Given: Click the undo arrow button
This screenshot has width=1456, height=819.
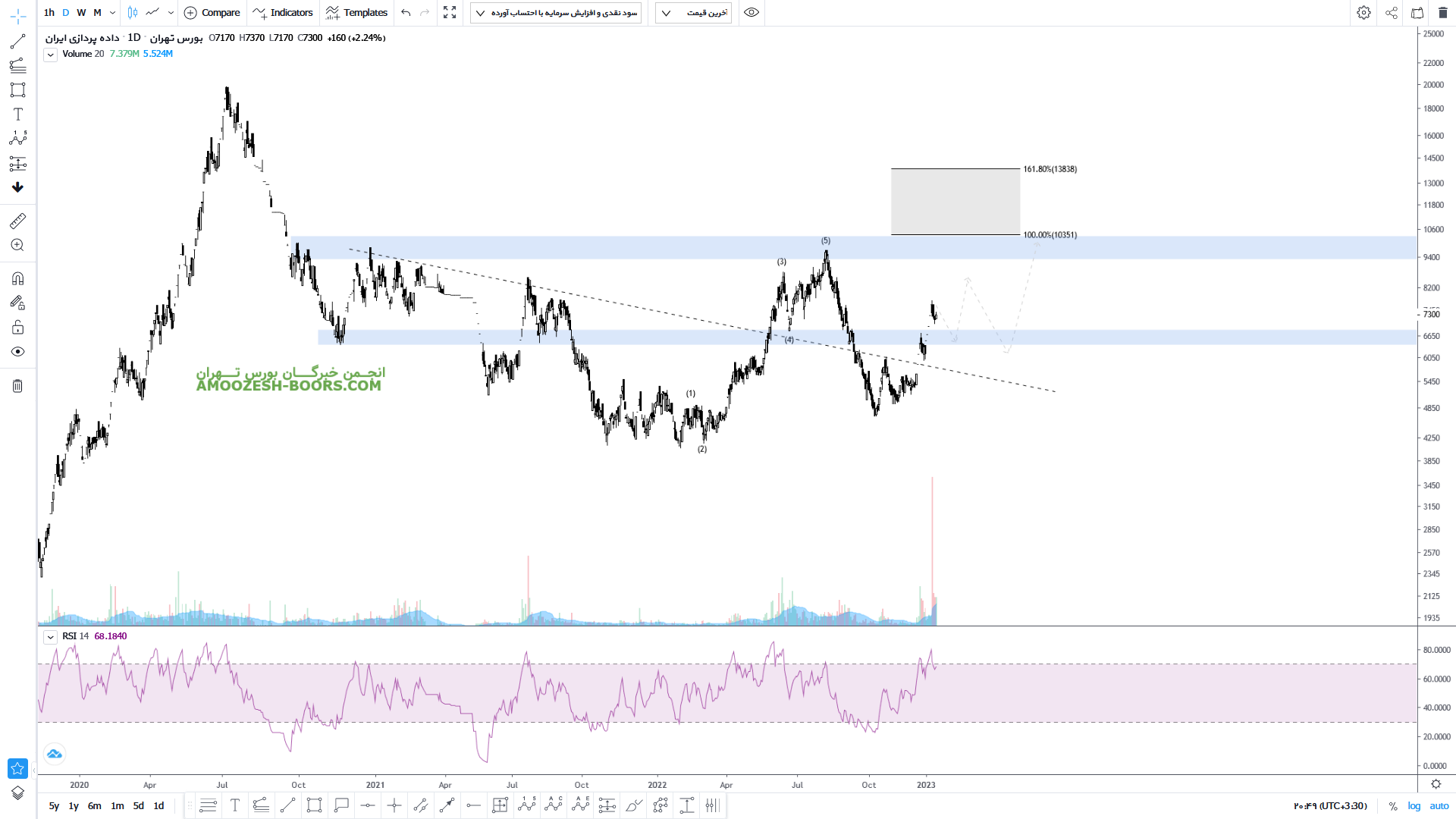Looking at the screenshot, I should pyautogui.click(x=406, y=13).
